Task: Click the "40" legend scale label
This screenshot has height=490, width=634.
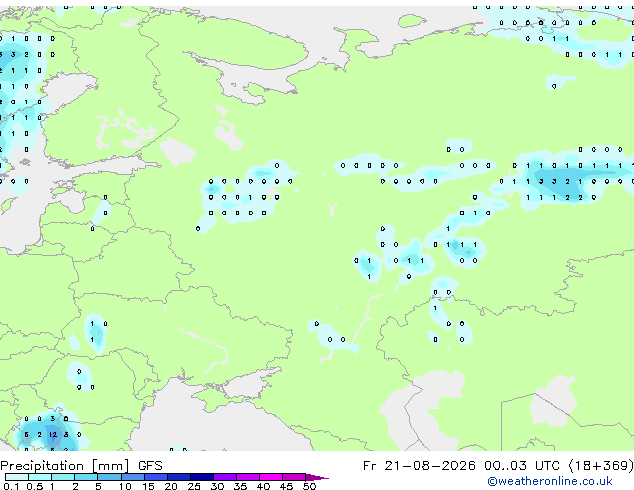Action: 263,486
